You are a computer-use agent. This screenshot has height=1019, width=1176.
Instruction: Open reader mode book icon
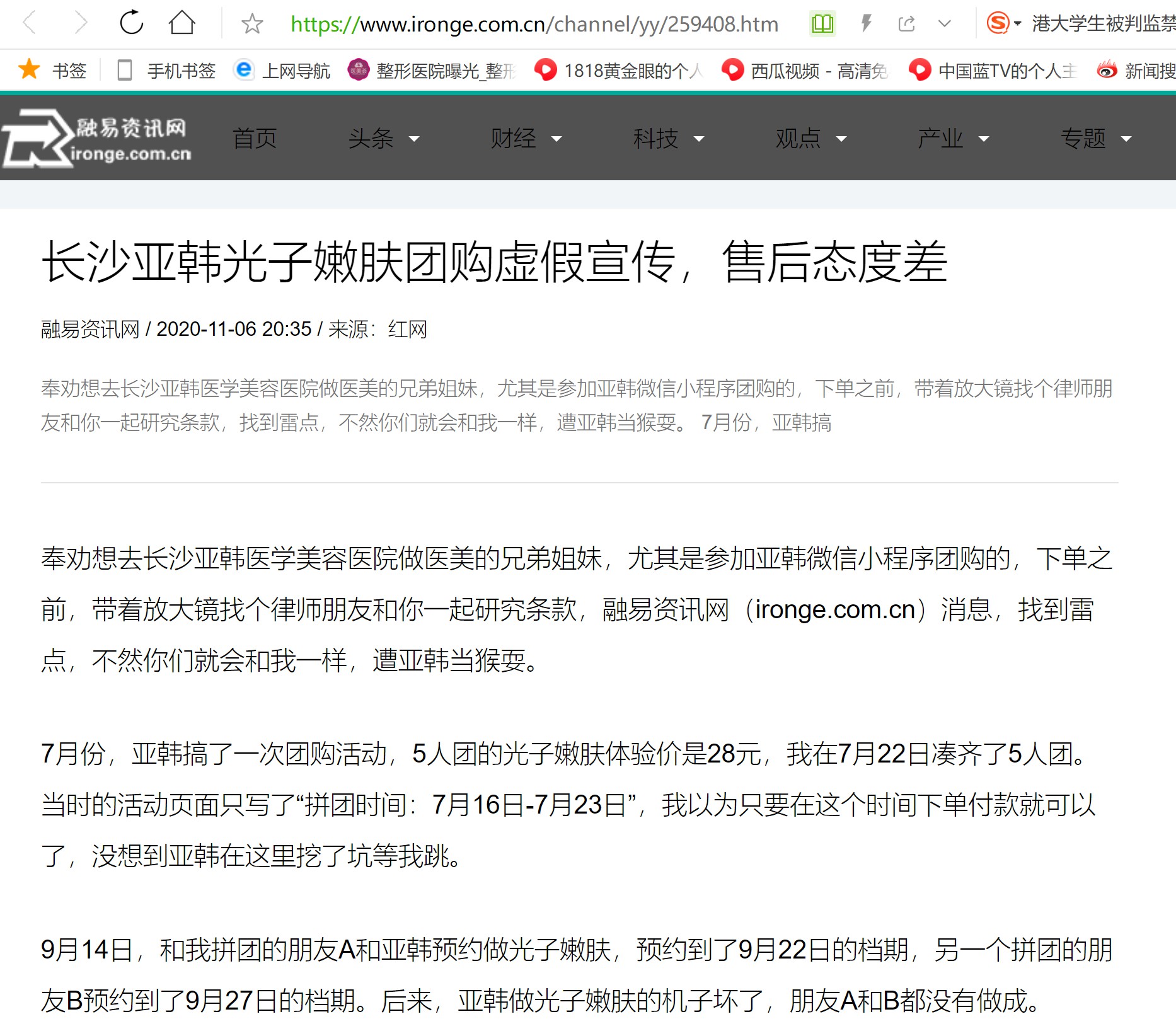[x=822, y=24]
